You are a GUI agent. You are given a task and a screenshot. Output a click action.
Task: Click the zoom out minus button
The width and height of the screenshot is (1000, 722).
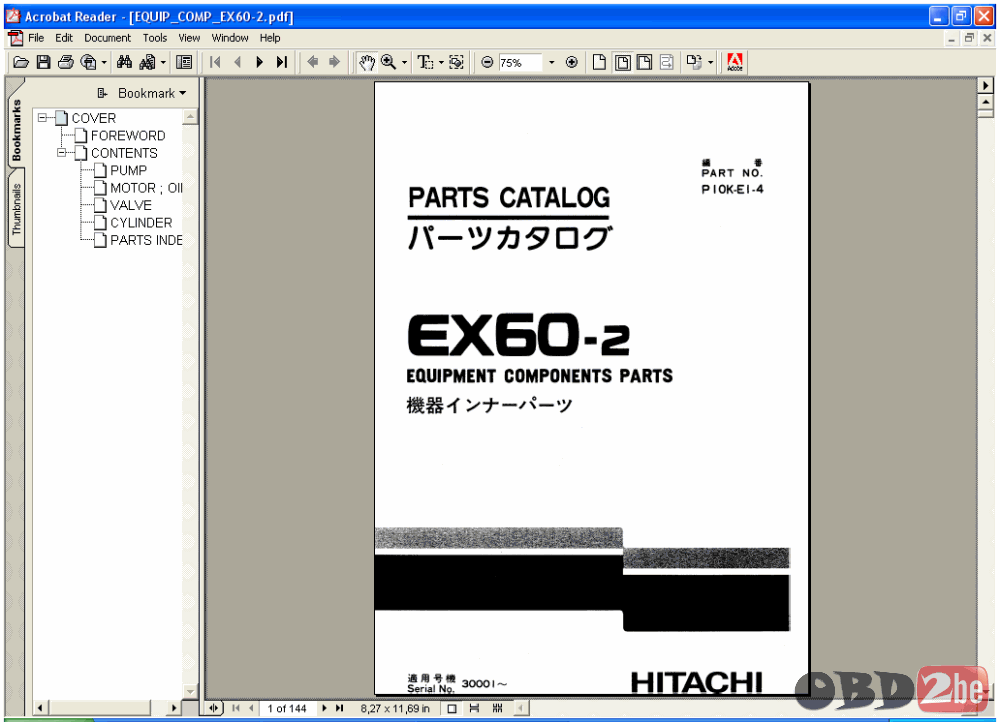tap(487, 62)
